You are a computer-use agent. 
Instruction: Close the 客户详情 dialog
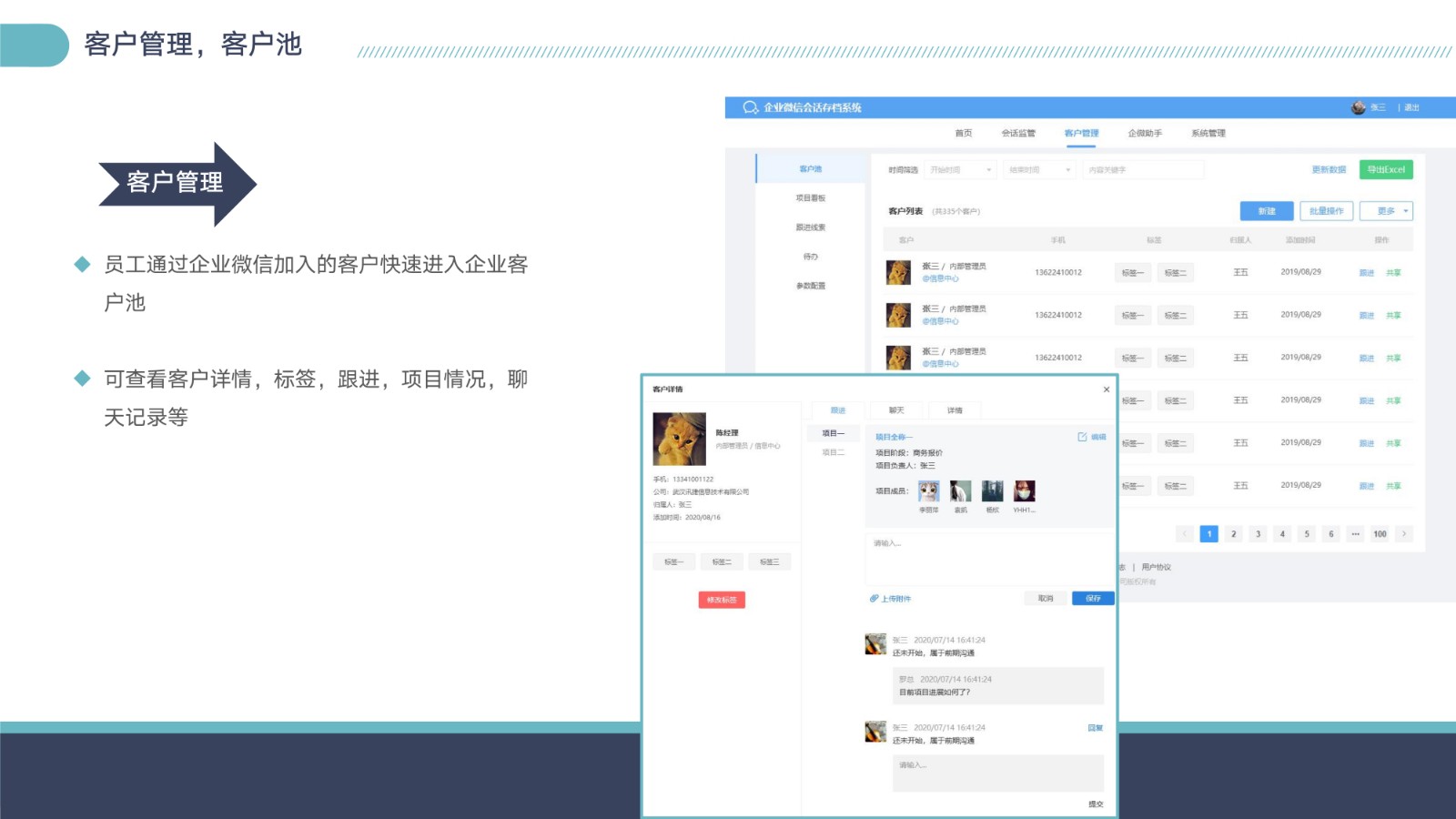pos(1107,389)
